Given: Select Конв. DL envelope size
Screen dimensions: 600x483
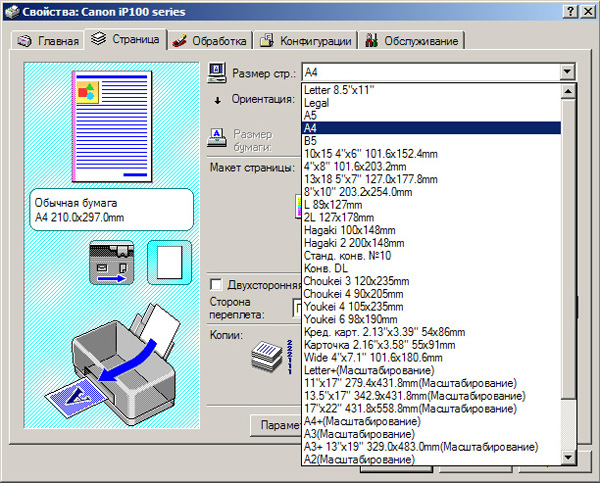Looking at the screenshot, I should point(431,268).
